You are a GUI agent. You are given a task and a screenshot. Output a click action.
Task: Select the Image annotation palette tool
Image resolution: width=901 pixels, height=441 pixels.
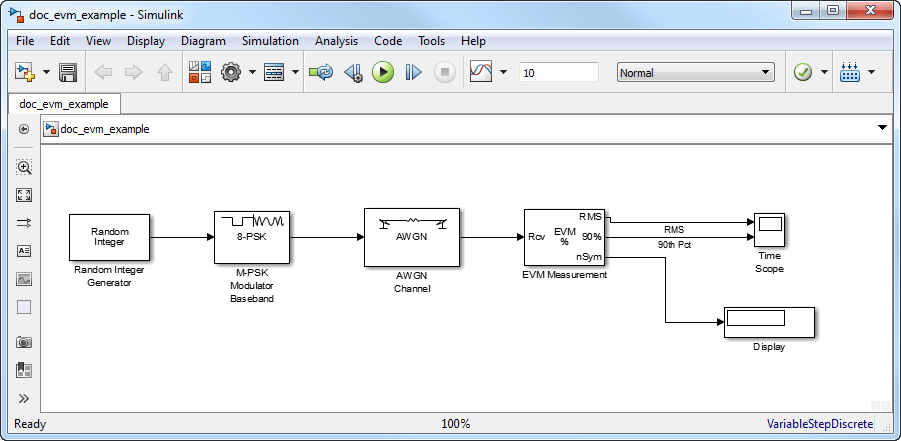pos(24,279)
